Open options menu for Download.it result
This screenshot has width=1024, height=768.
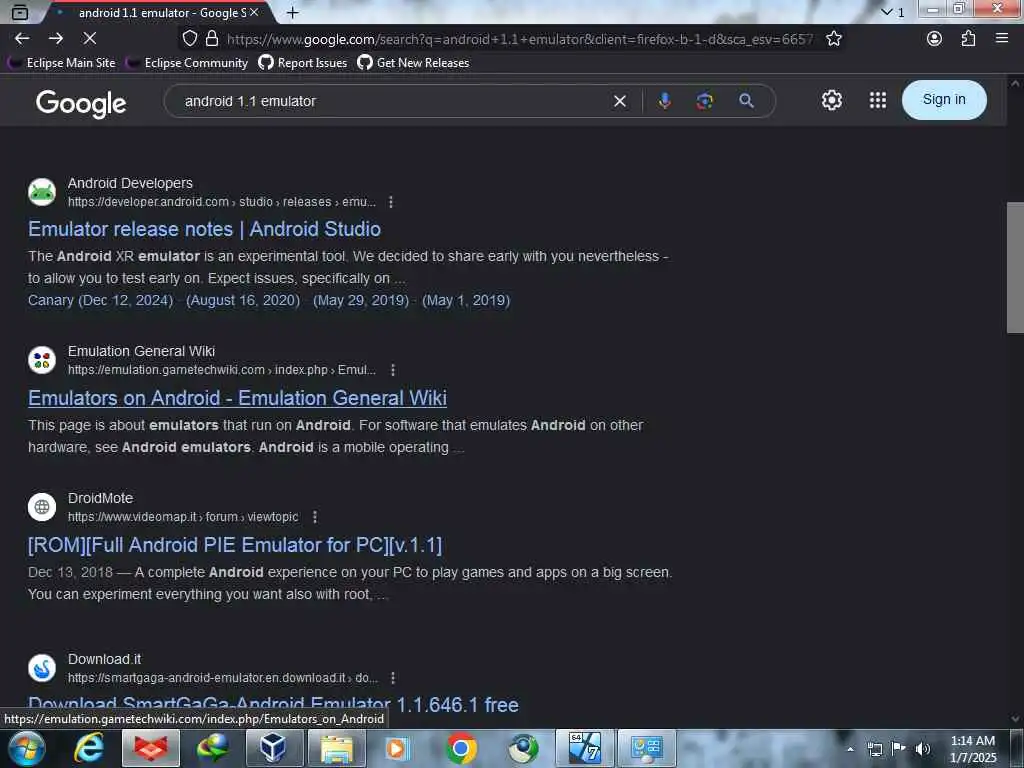pyautogui.click(x=392, y=679)
